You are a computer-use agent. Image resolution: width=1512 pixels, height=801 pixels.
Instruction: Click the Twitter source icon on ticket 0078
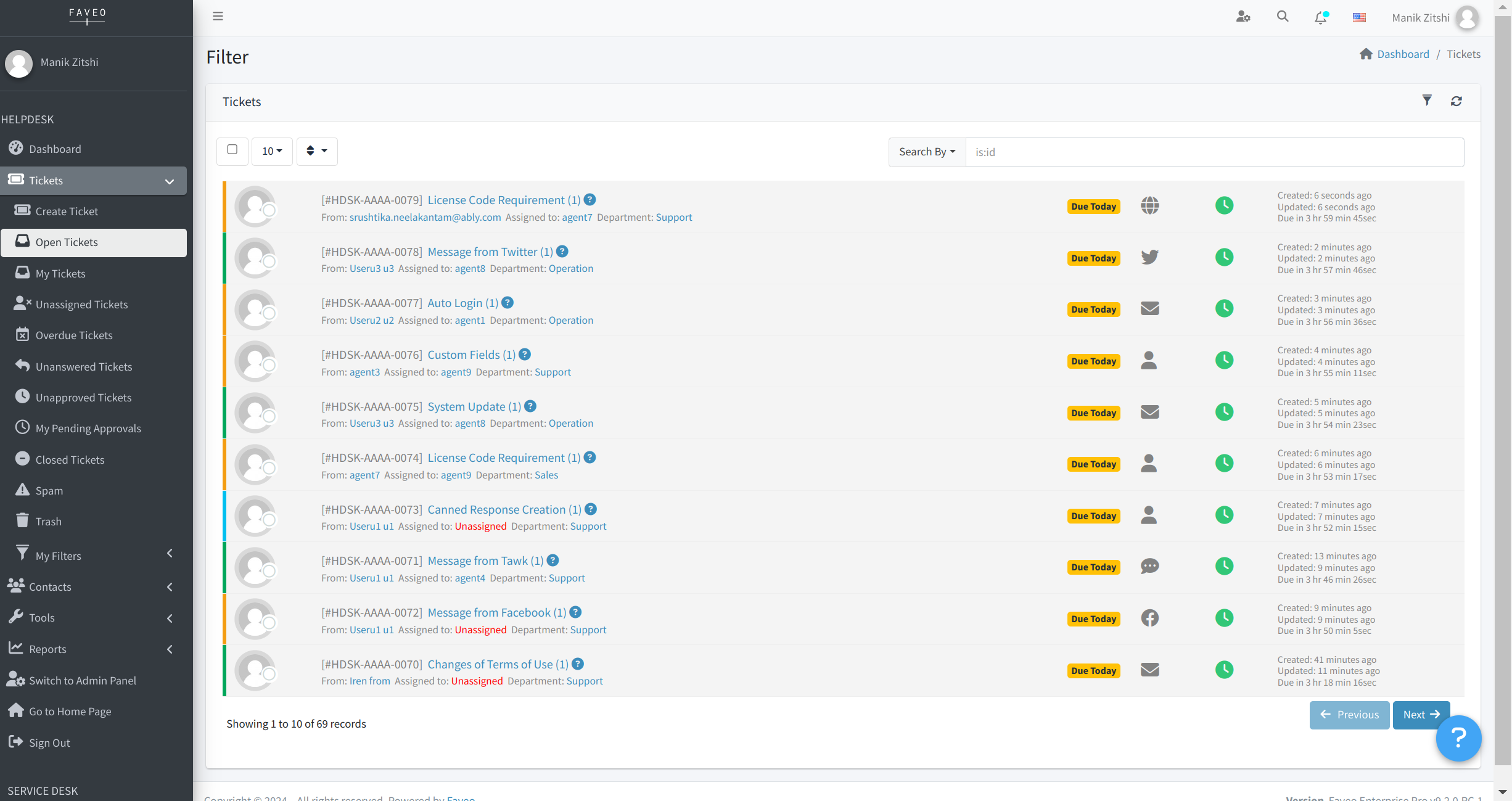(1149, 257)
